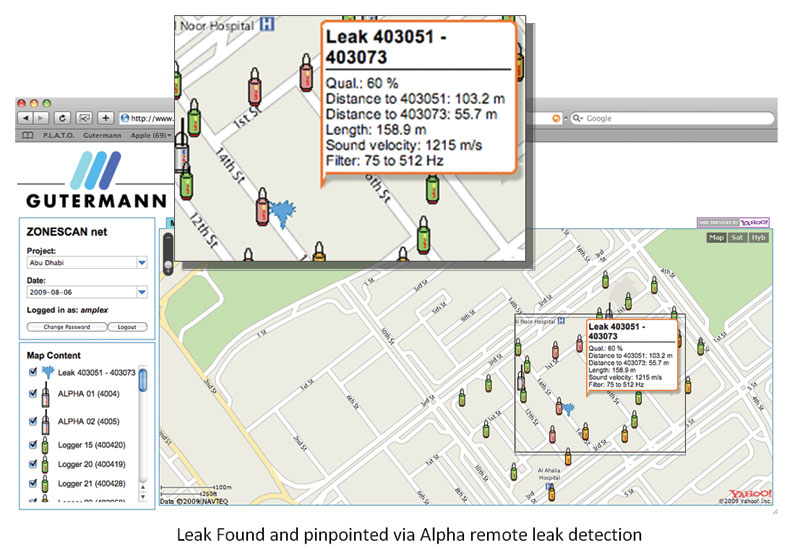Viewport: 800px width, 550px height.
Task: Click the web clip icon beside reload
Action: point(84,118)
